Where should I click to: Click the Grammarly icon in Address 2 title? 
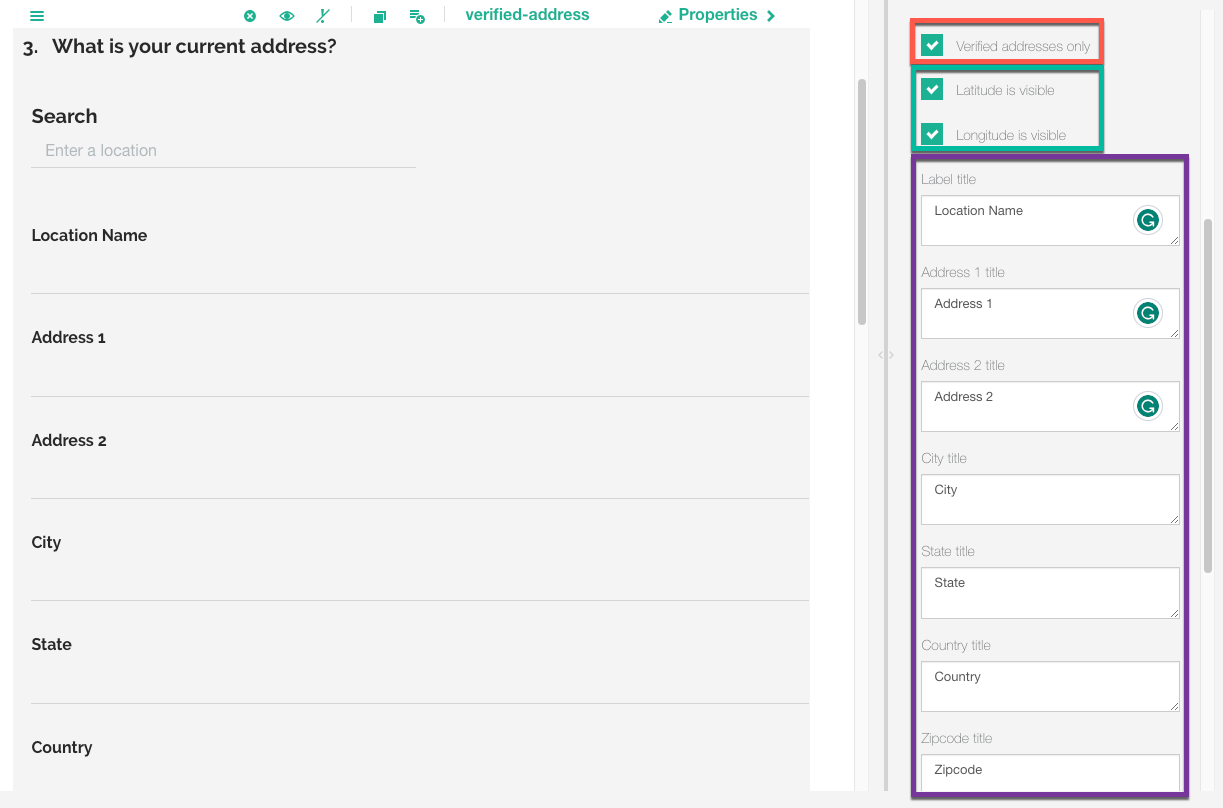click(x=1147, y=406)
